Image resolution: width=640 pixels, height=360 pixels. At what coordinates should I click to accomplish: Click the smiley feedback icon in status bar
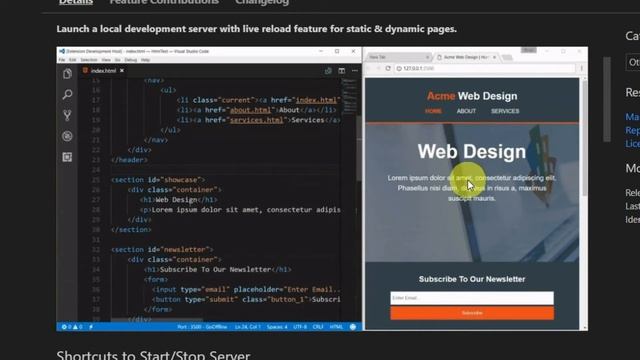(x=353, y=327)
